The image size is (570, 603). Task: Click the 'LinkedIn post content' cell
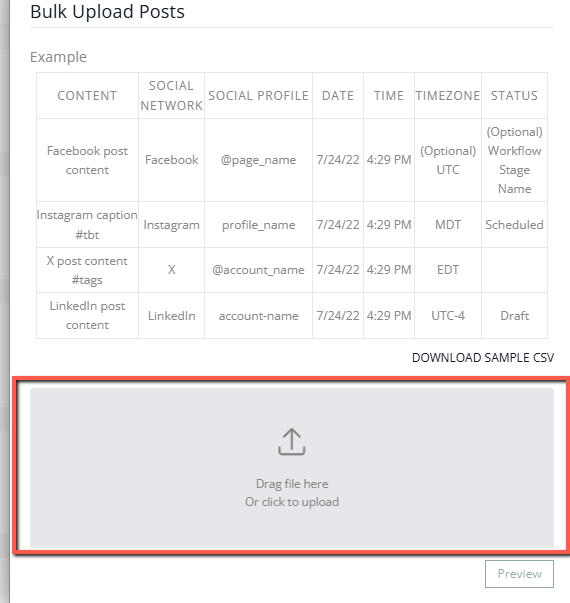87,316
